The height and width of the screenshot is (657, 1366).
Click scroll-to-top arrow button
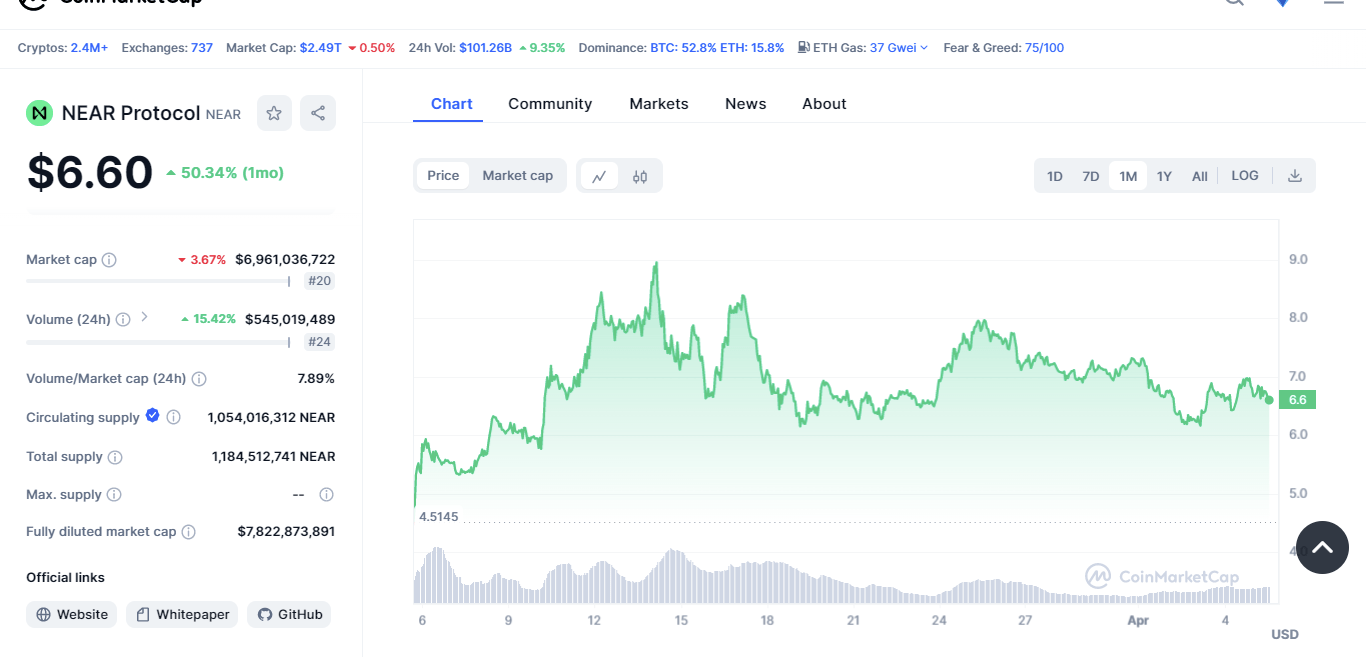point(1322,547)
